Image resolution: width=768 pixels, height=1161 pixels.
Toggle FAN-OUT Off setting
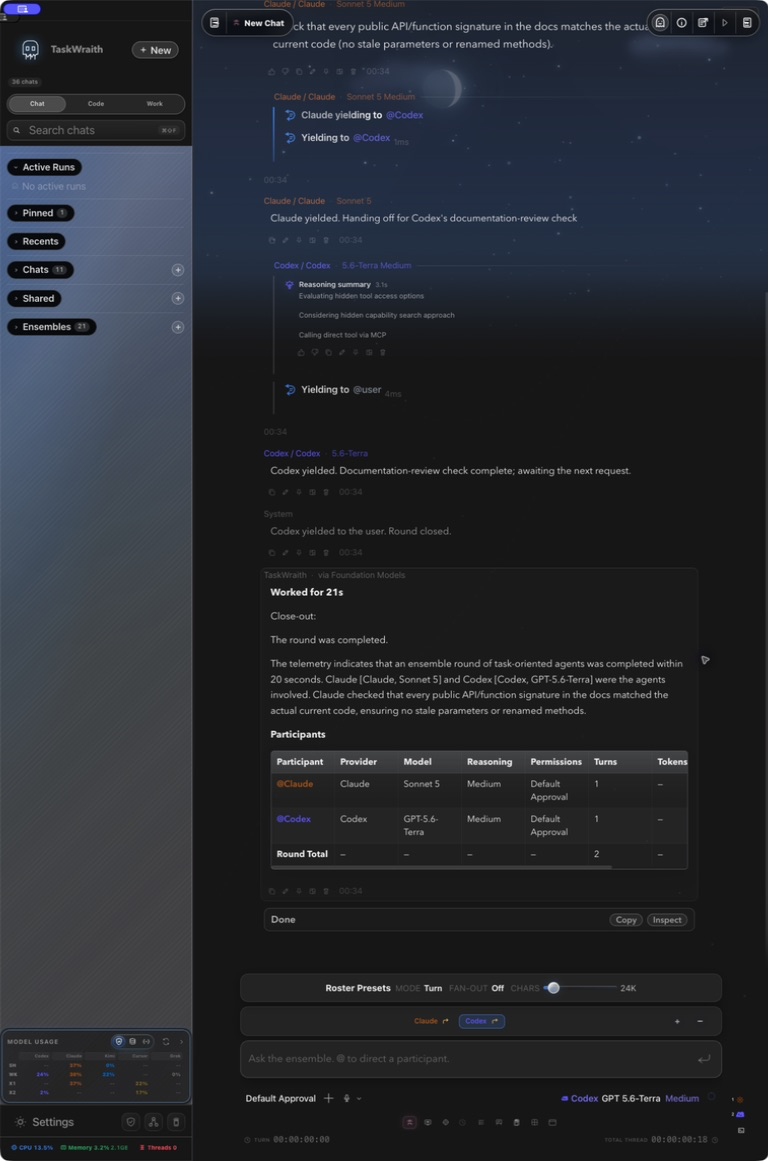476,988
